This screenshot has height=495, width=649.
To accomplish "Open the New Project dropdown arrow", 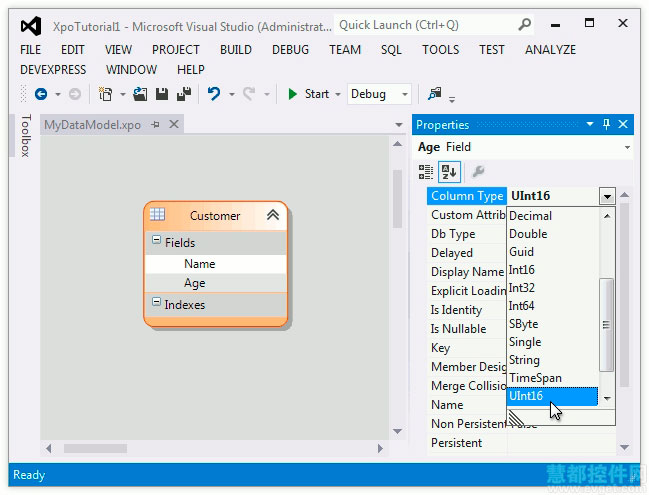I will pyautogui.click(x=123, y=94).
